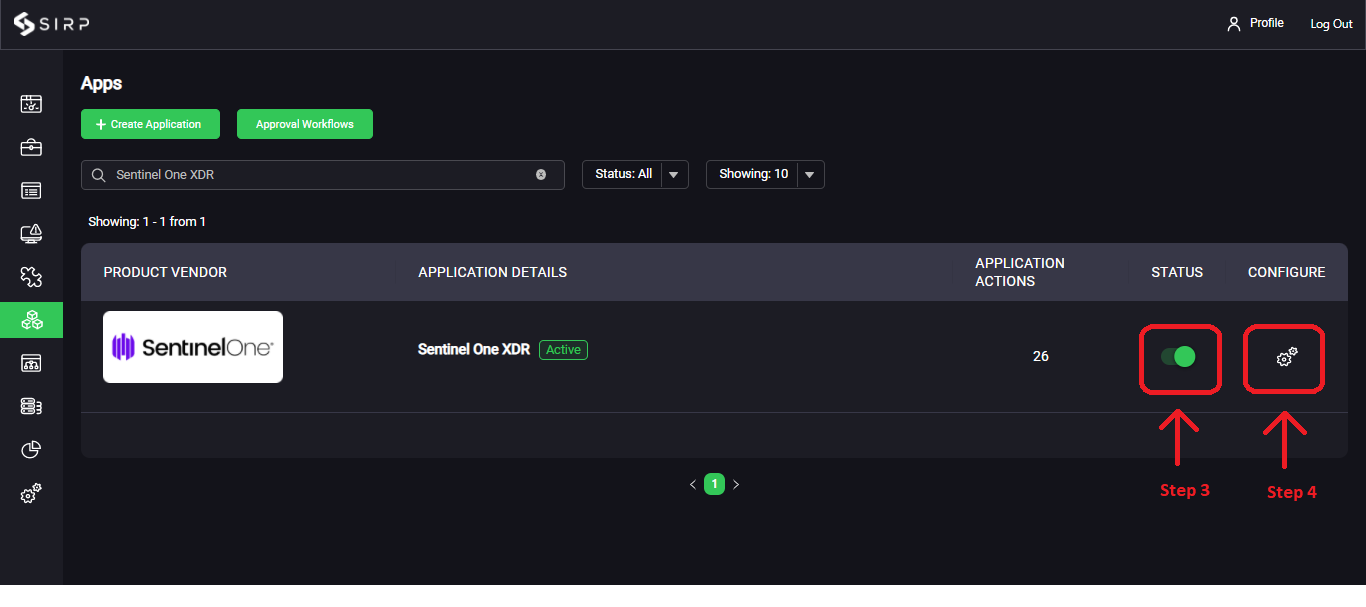
Task: Open the puzzle piece icon in the sidebar
Action: pyautogui.click(x=31, y=277)
